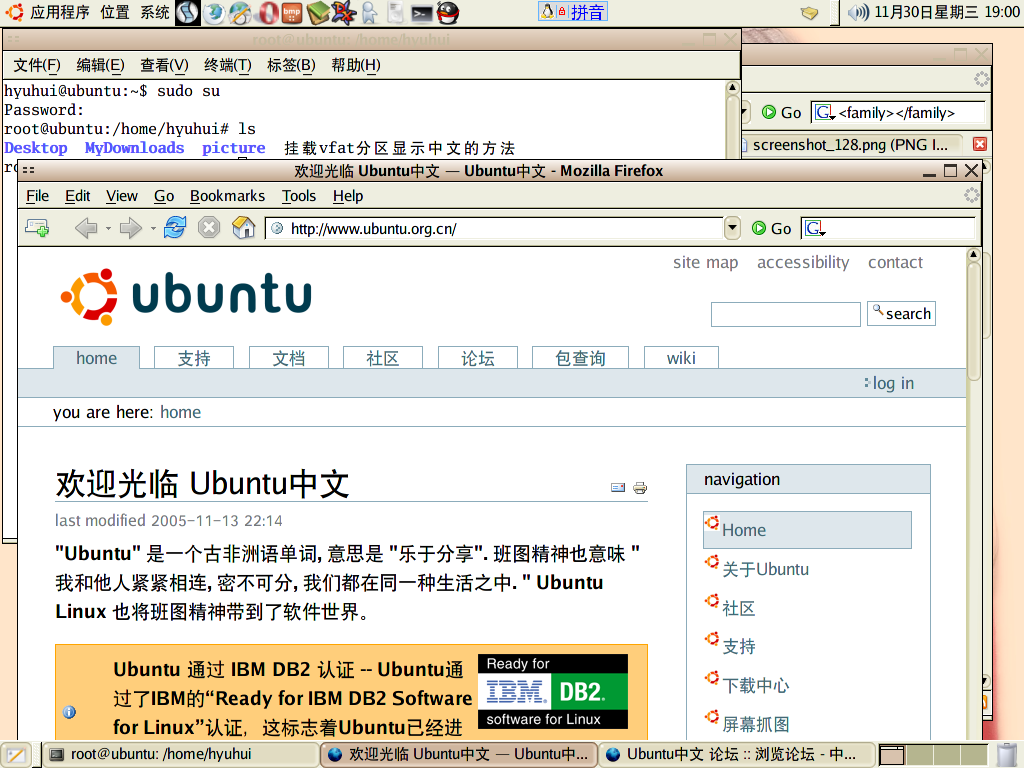Go forward using Firefox forward arrow
This screenshot has height=768, width=1024.
[x=131, y=228]
